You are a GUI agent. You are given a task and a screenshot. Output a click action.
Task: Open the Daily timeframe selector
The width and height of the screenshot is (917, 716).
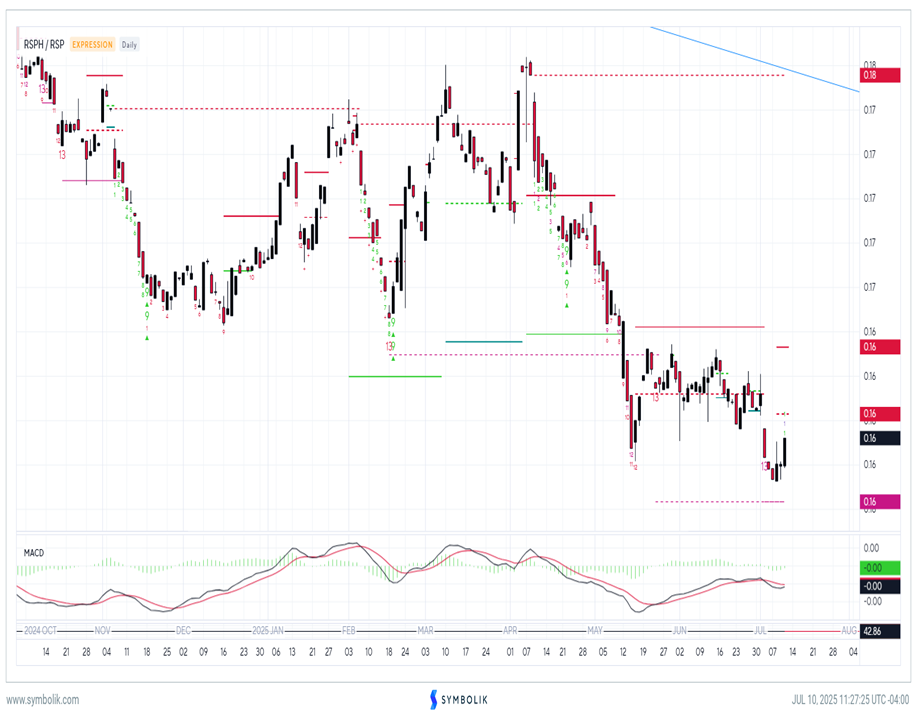pyautogui.click(x=131, y=44)
